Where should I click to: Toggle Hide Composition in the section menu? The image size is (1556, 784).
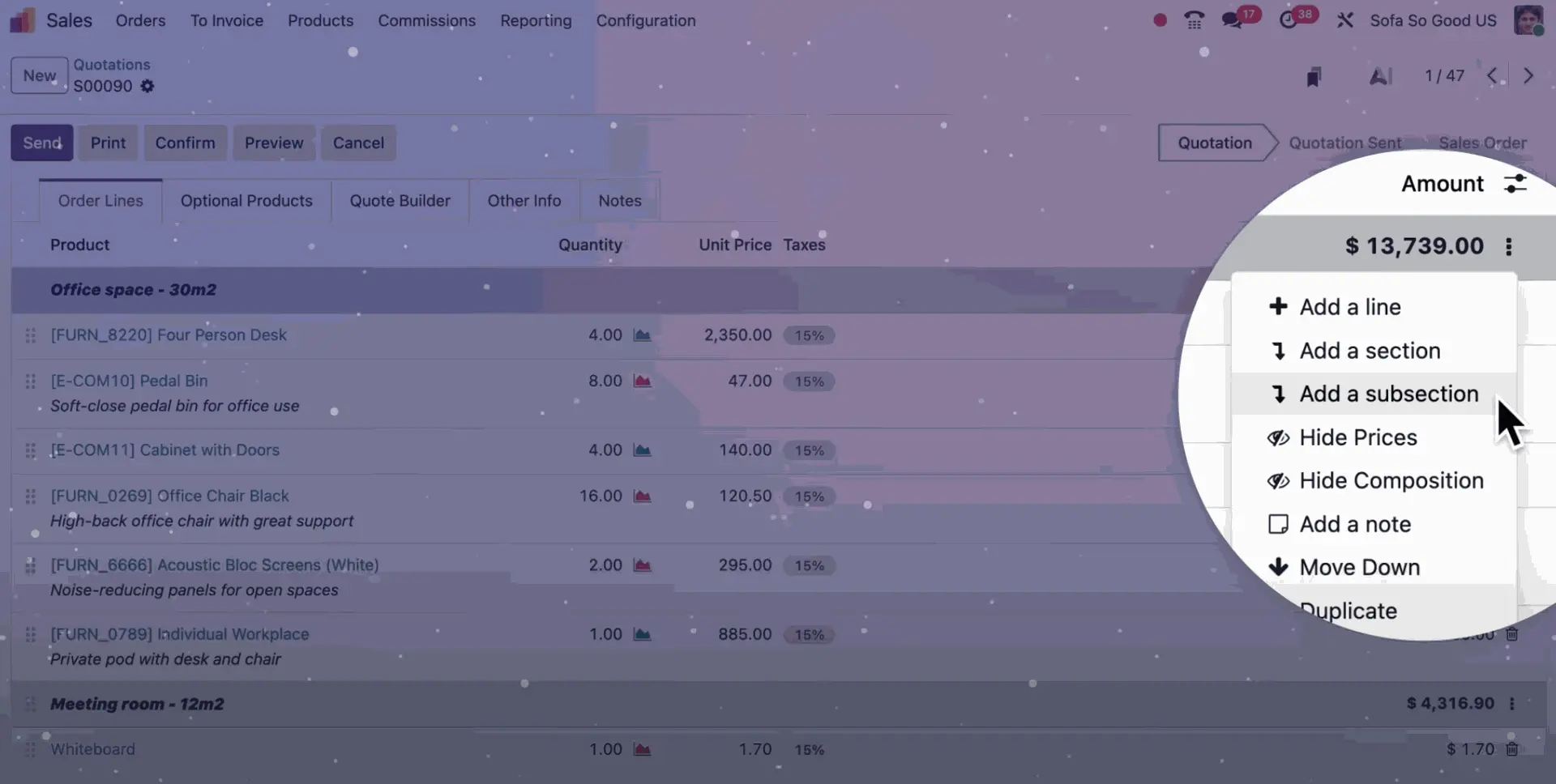[x=1374, y=480]
